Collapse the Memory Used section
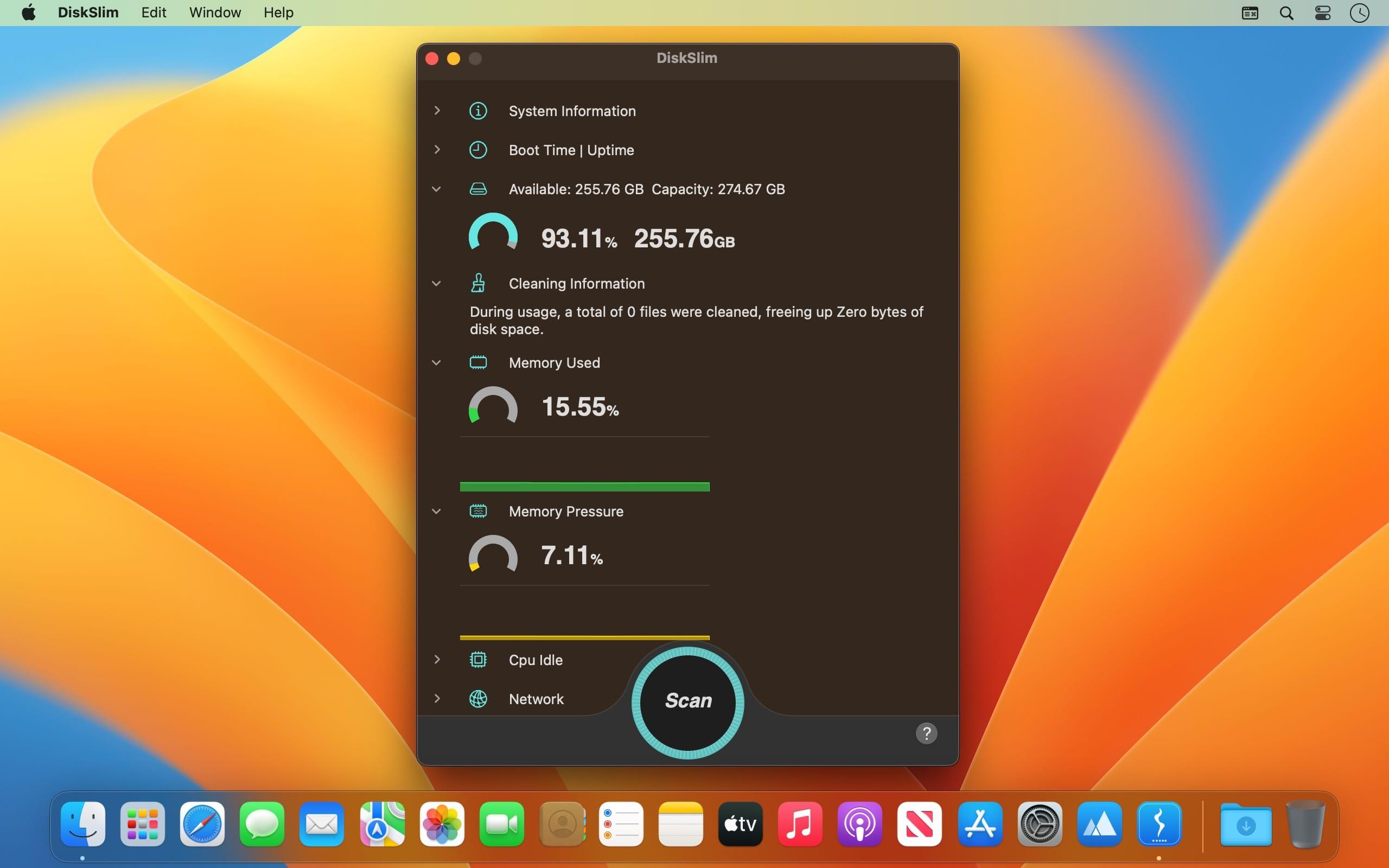The width and height of the screenshot is (1389, 868). 436,362
